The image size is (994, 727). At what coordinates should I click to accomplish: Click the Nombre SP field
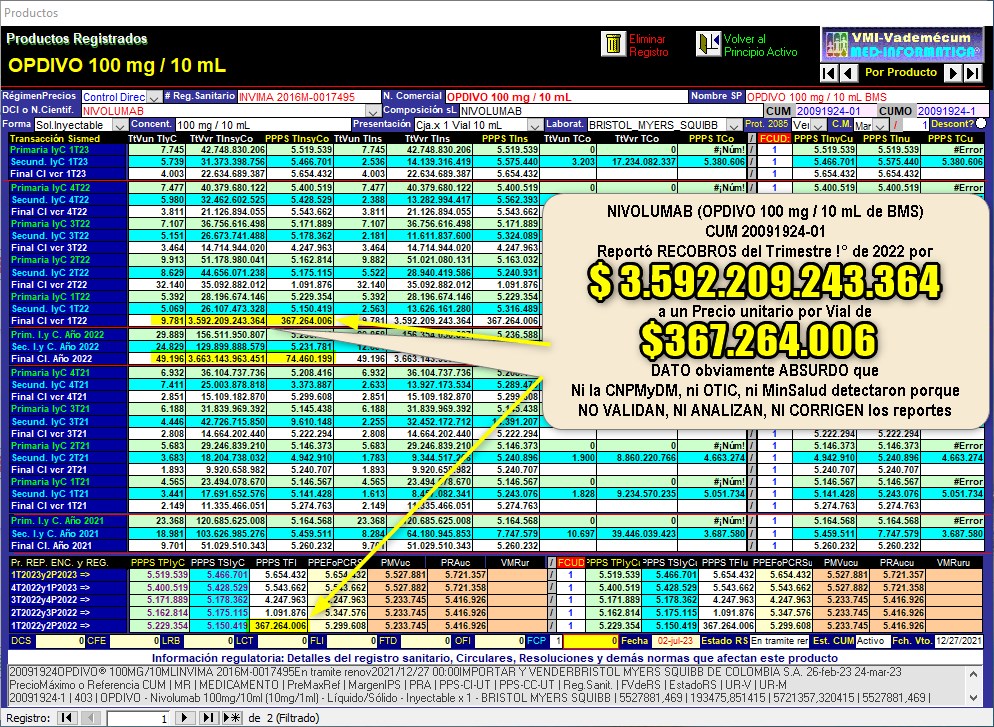867,97
